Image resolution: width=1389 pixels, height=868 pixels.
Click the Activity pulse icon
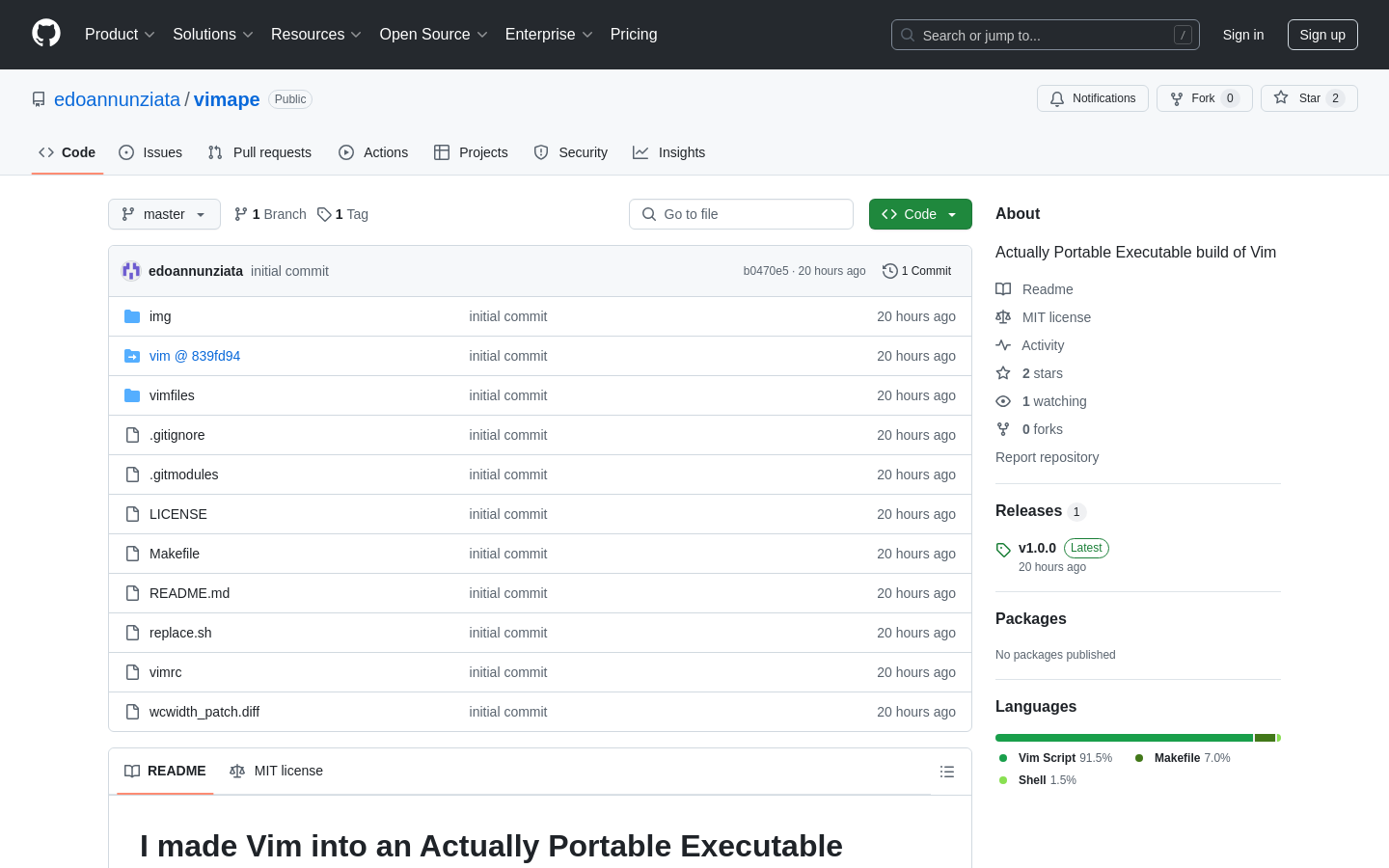click(1003, 345)
